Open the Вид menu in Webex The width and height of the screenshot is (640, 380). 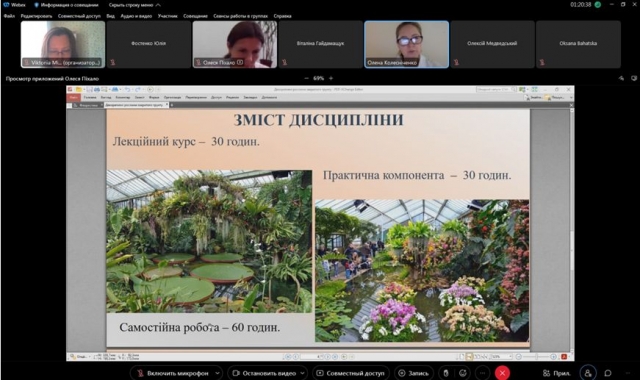coord(111,16)
